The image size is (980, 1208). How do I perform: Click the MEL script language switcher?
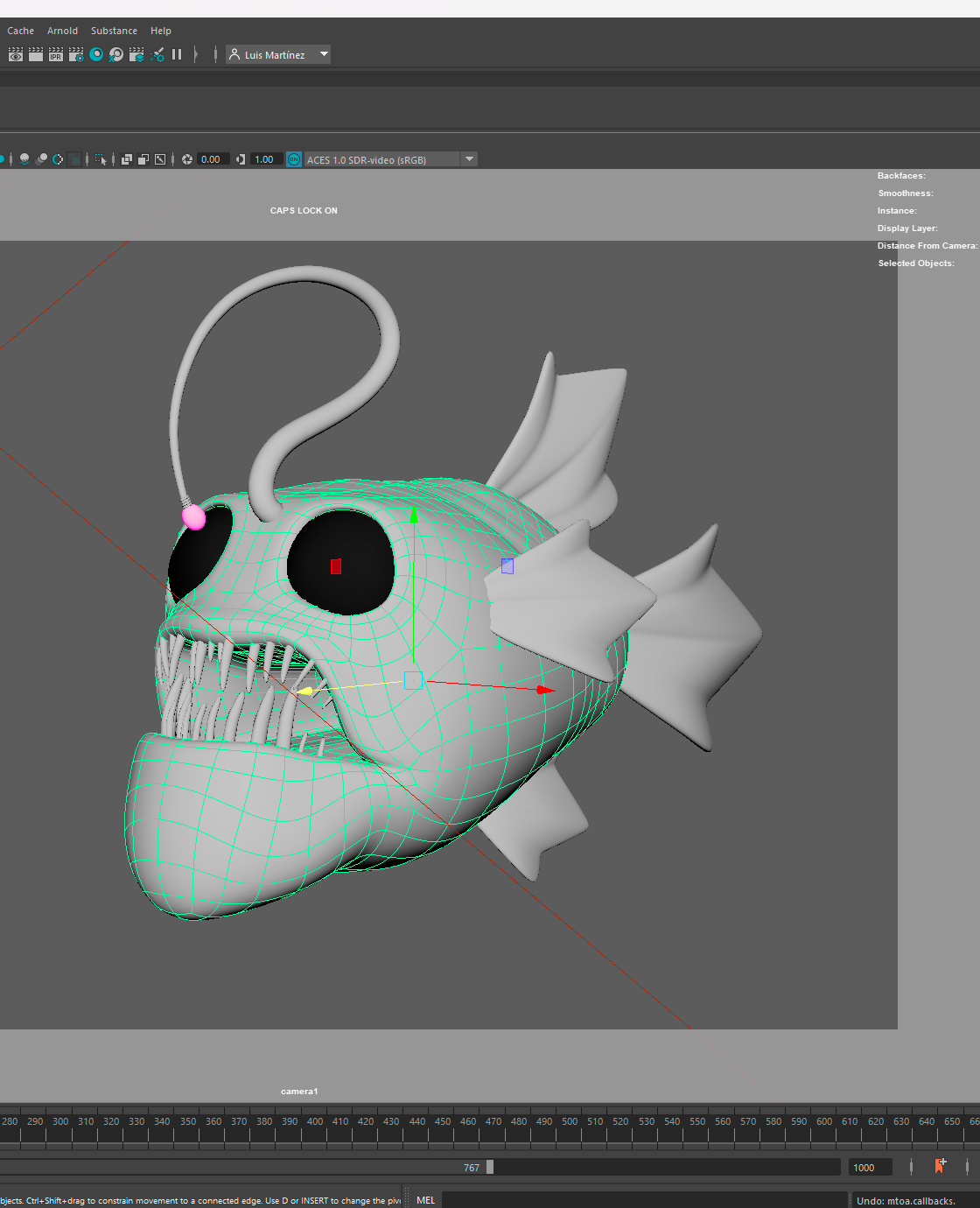click(426, 1200)
